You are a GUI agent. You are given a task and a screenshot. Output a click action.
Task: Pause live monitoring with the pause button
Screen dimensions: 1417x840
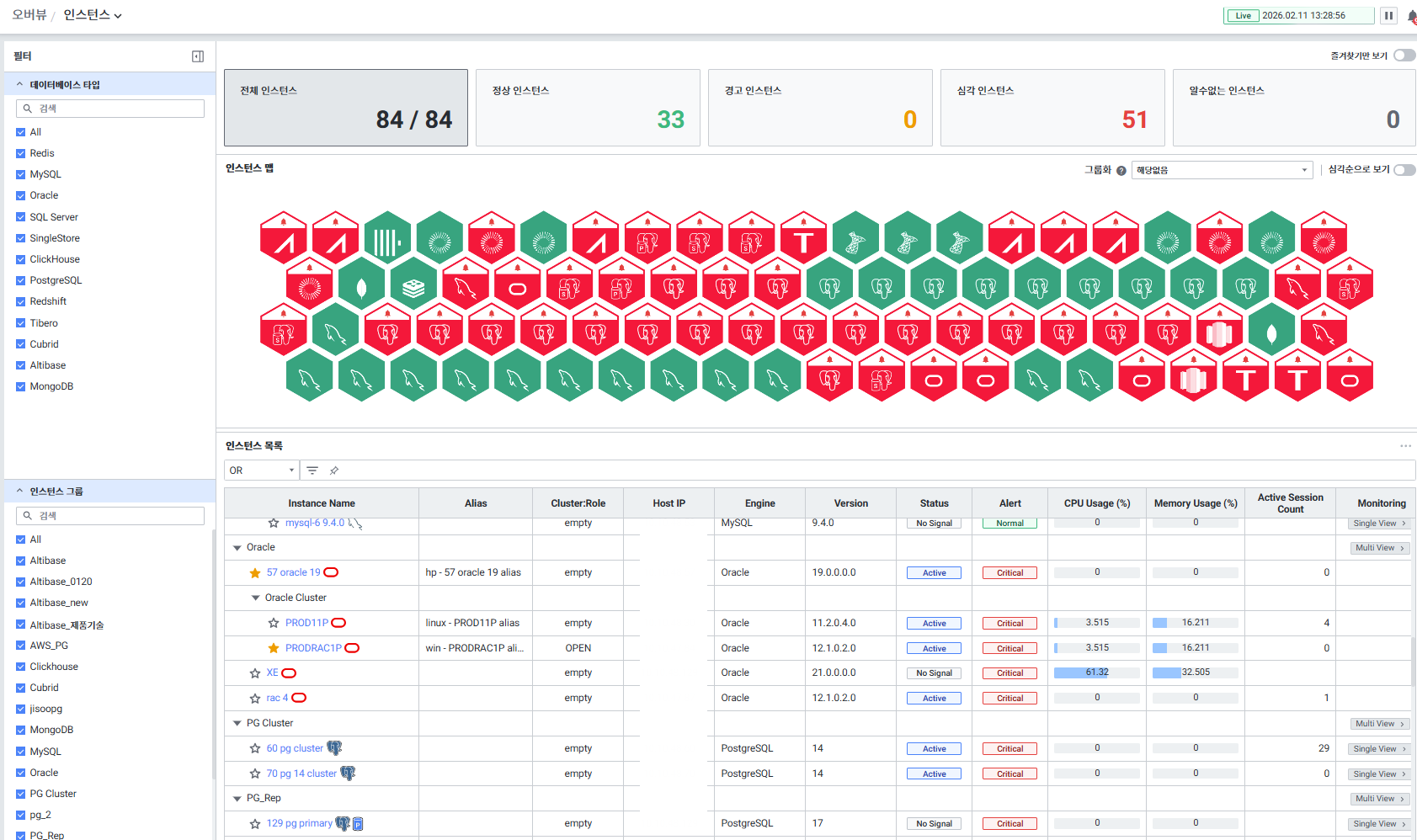[1388, 15]
